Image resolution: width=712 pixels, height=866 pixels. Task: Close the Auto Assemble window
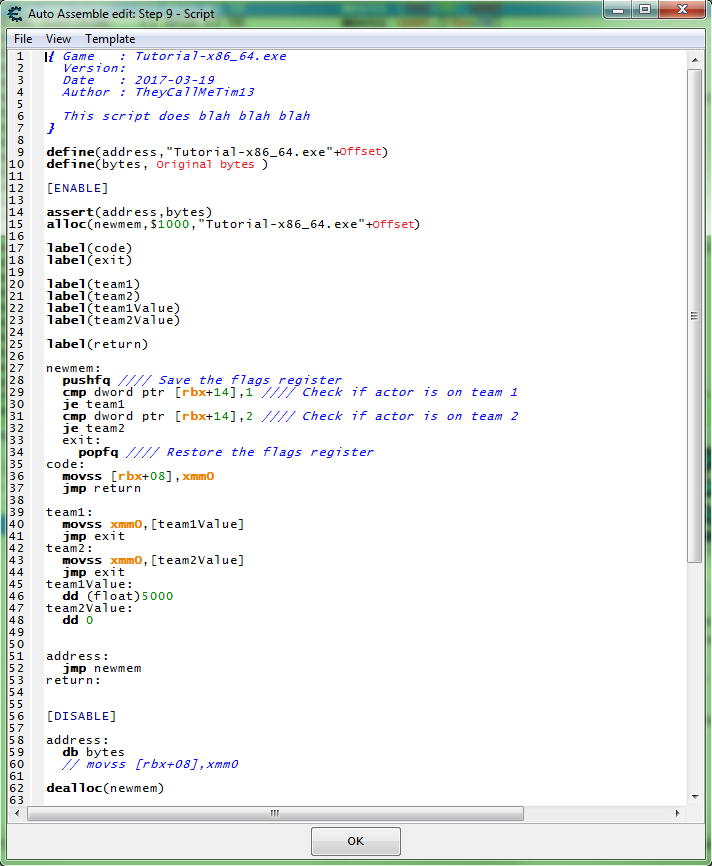tap(683, 9)
